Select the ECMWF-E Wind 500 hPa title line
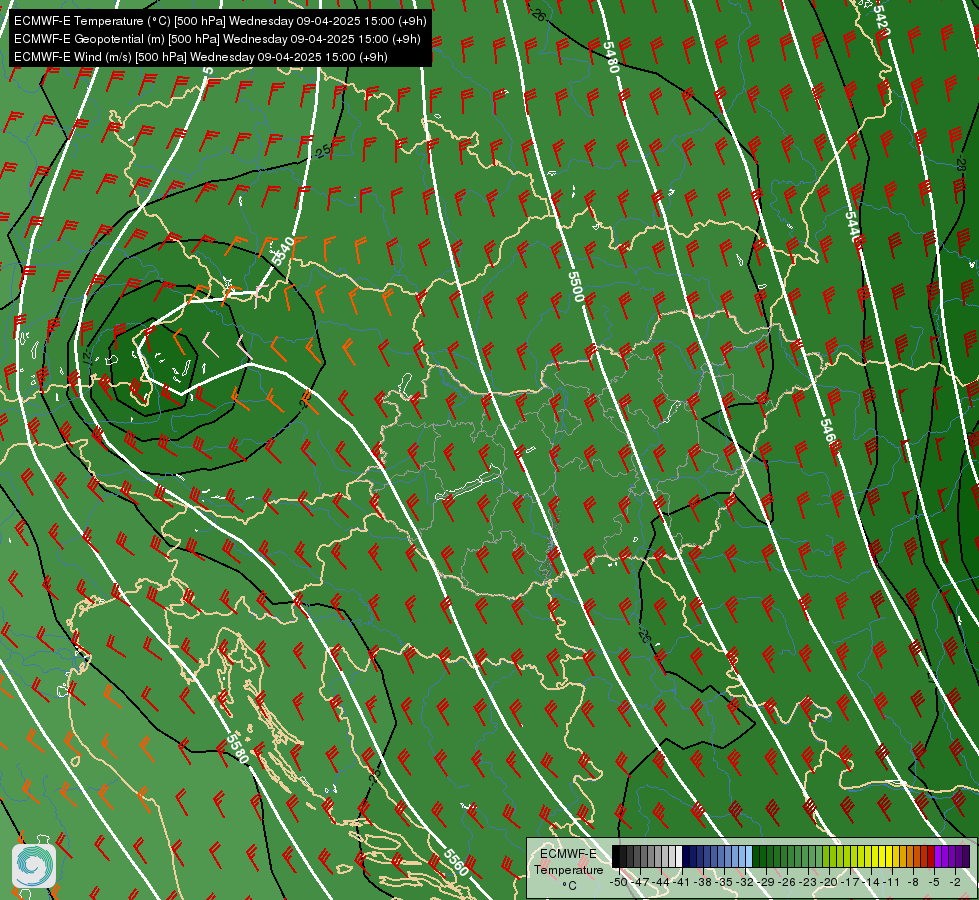 pos(201,57)
